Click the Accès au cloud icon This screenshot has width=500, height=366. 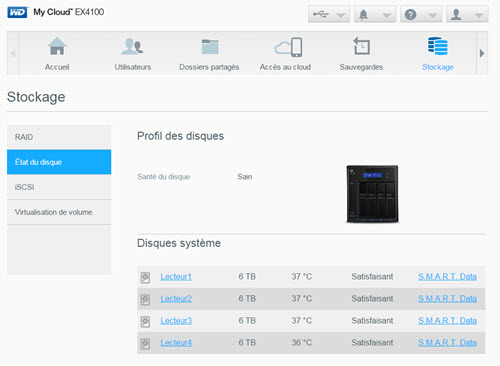tap(289, 47)
